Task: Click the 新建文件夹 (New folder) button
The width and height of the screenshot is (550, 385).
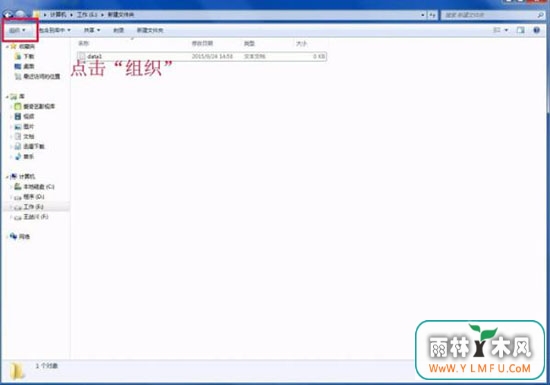Action: pyautogui.click(x=150, y=30)
